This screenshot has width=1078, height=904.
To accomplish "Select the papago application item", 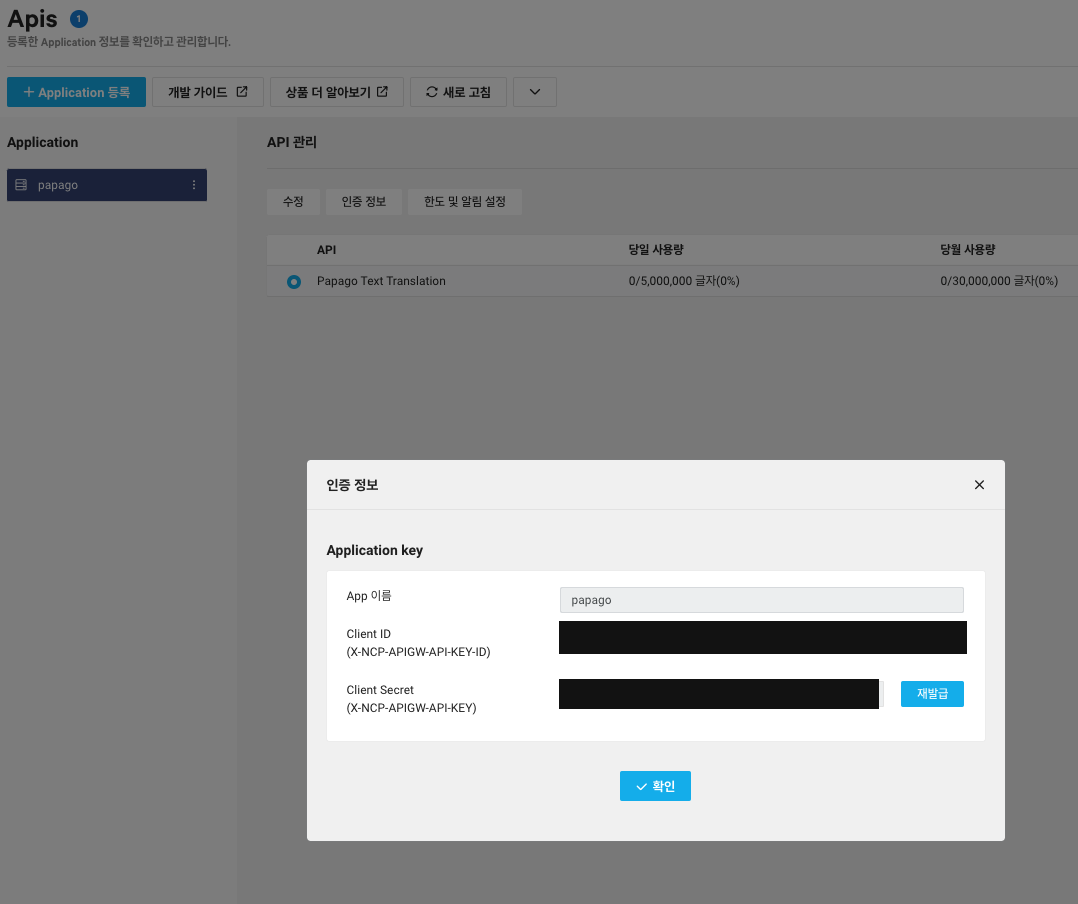I will (x=107, y=185).
